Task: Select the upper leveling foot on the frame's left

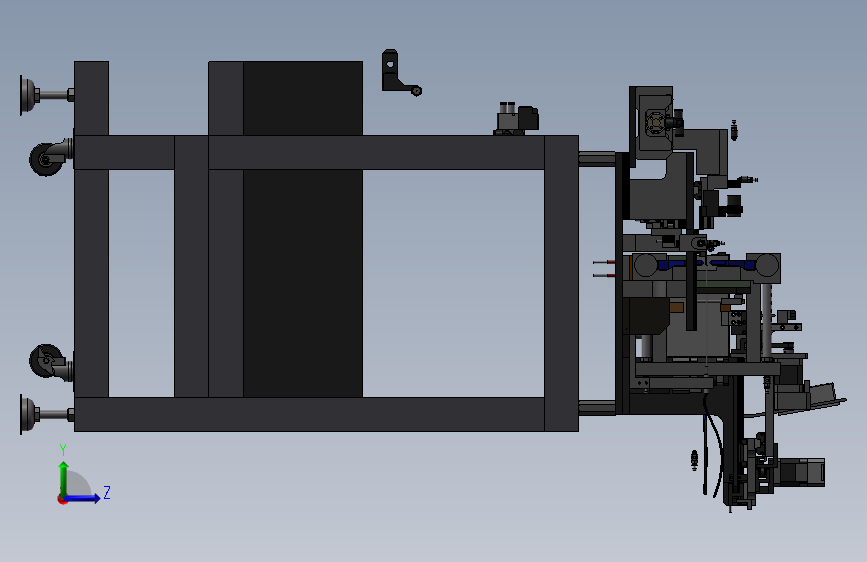Action: click(46, 95)
